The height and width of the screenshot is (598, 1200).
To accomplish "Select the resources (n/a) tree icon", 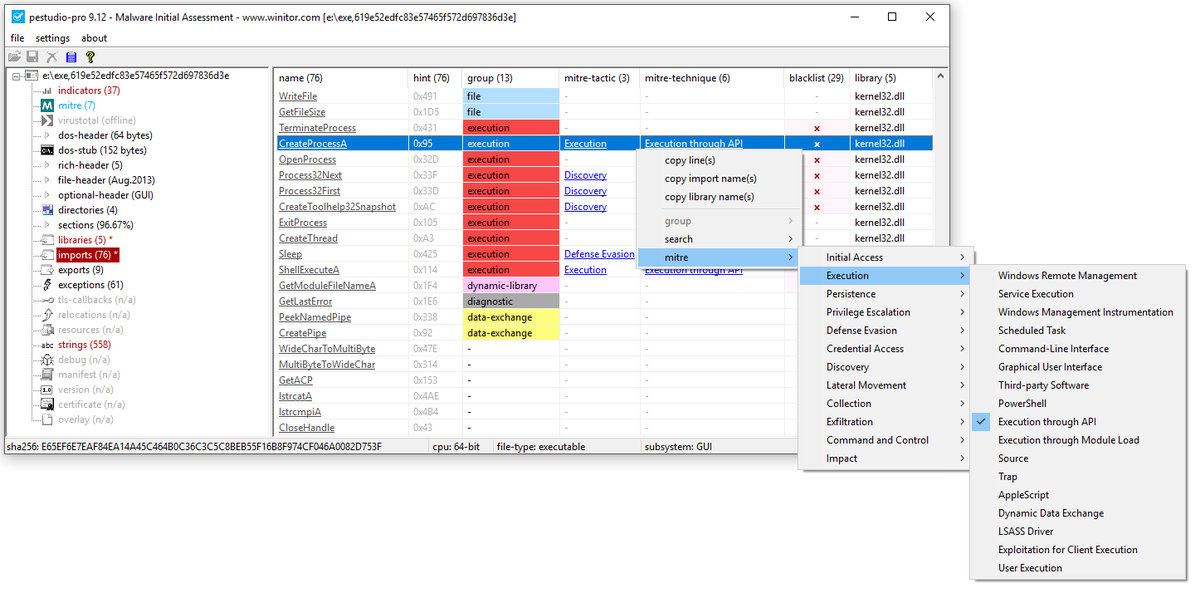I will [x=47, y=330].
